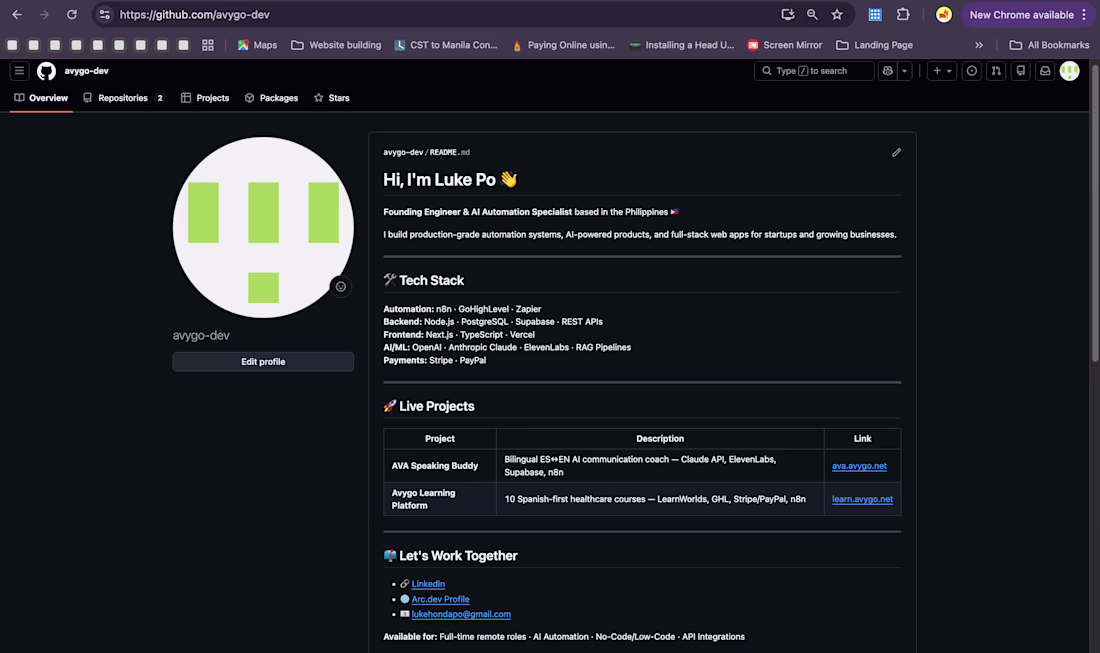Image resolution: width=1100 pixels, height=653 pixels.
Task: Open the Issues icon in GitHub header
Action: pyautogui.click(x=972, y=71)
